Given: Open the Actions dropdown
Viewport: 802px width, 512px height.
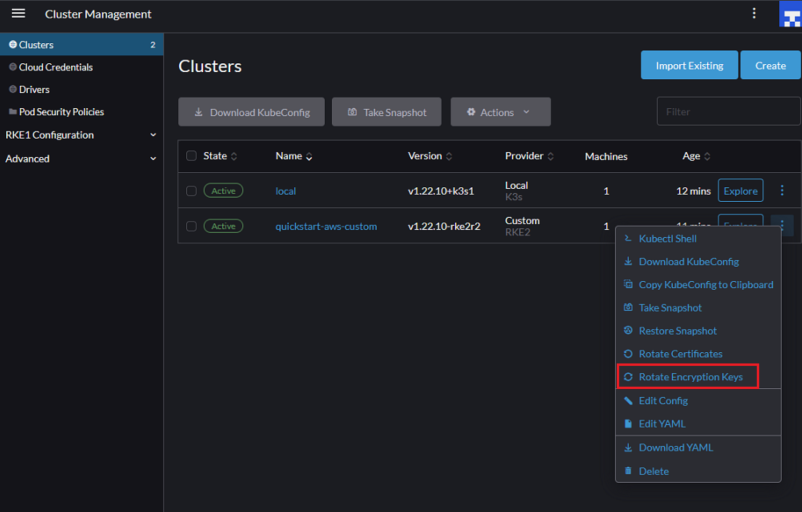Looking at the screenshot, I should (x=500, y=112).
